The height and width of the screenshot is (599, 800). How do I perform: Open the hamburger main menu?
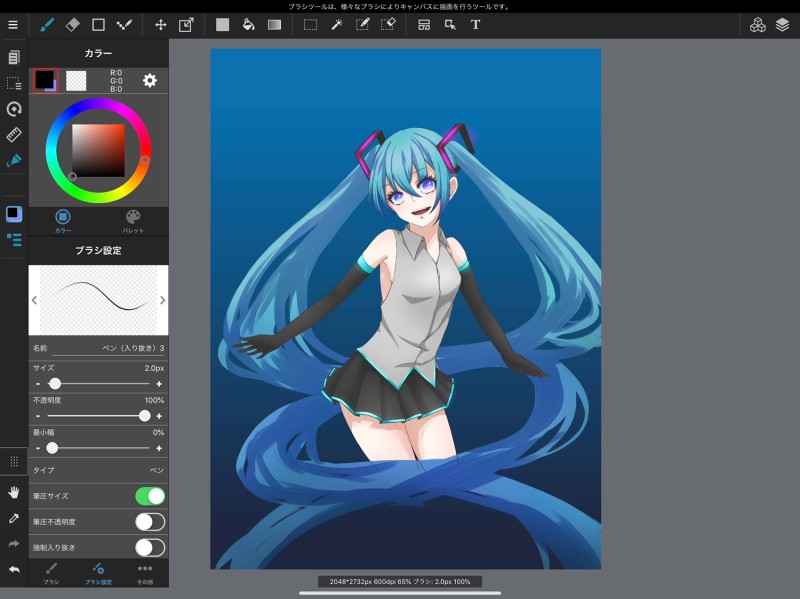tap(13, 24)
